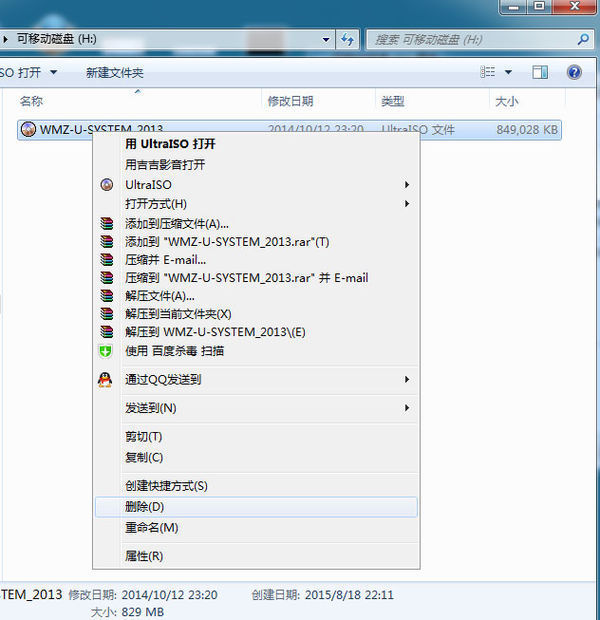Expand the UltraISO submenu arrow
The height and width of the screenshot is (620, 600).
point(407,185)
